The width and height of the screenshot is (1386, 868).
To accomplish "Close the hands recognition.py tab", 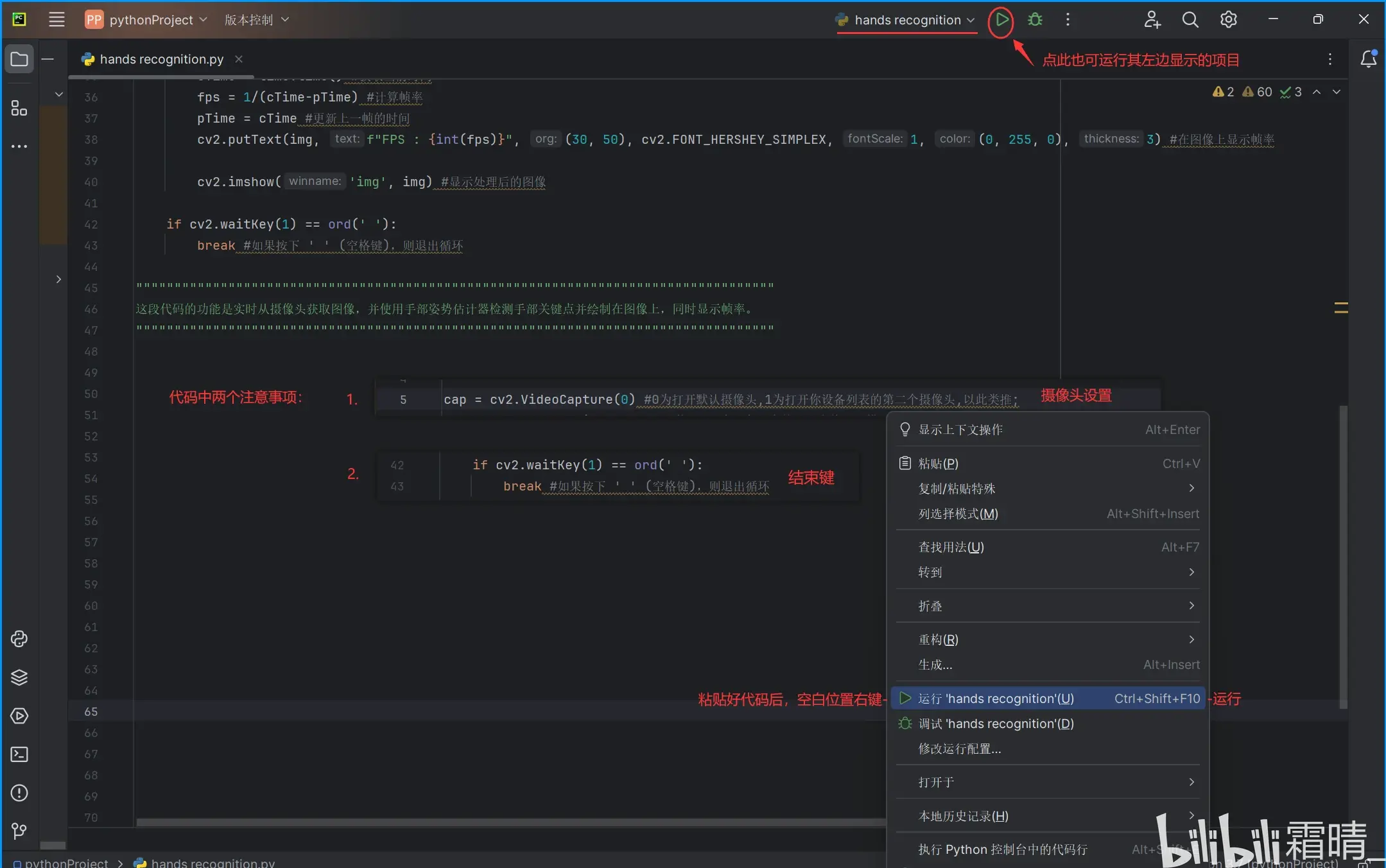I will click(239, 59).
